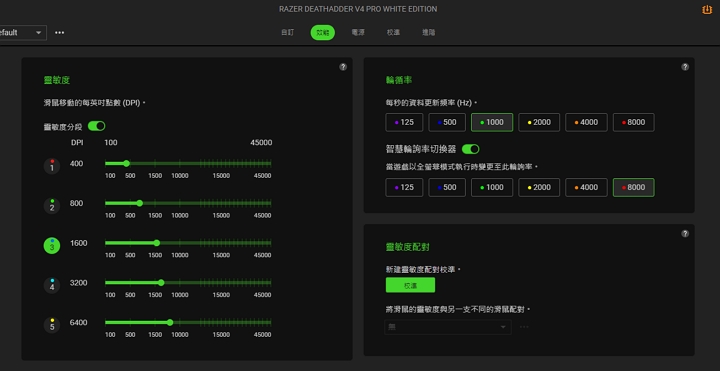Open the profile options three-dot menu
Viewport: 720px width, 371px height.
tap(60, 33)
